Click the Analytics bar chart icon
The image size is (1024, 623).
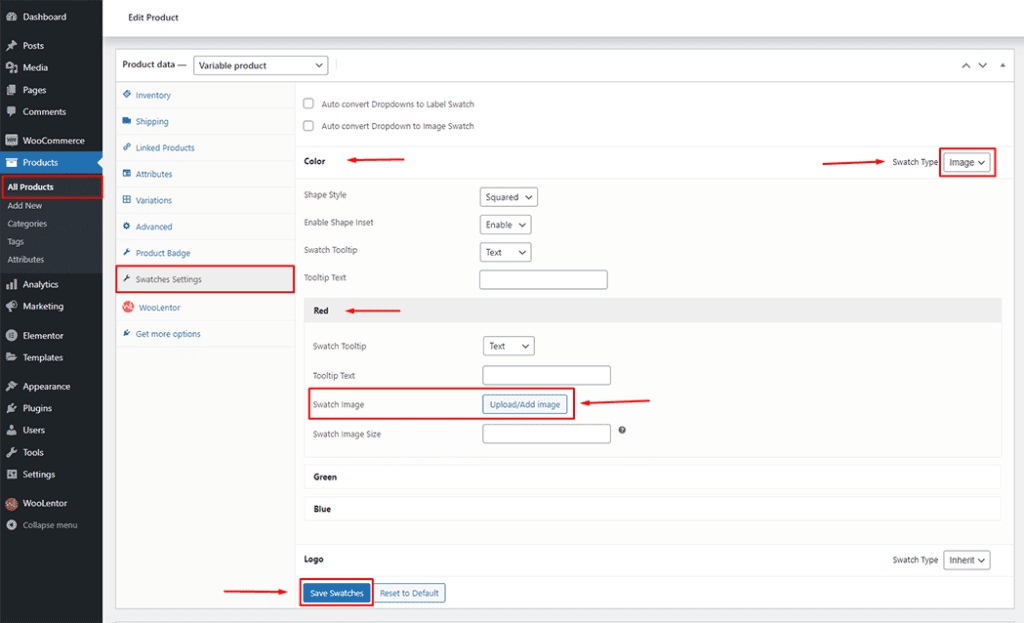coord(11,285)
